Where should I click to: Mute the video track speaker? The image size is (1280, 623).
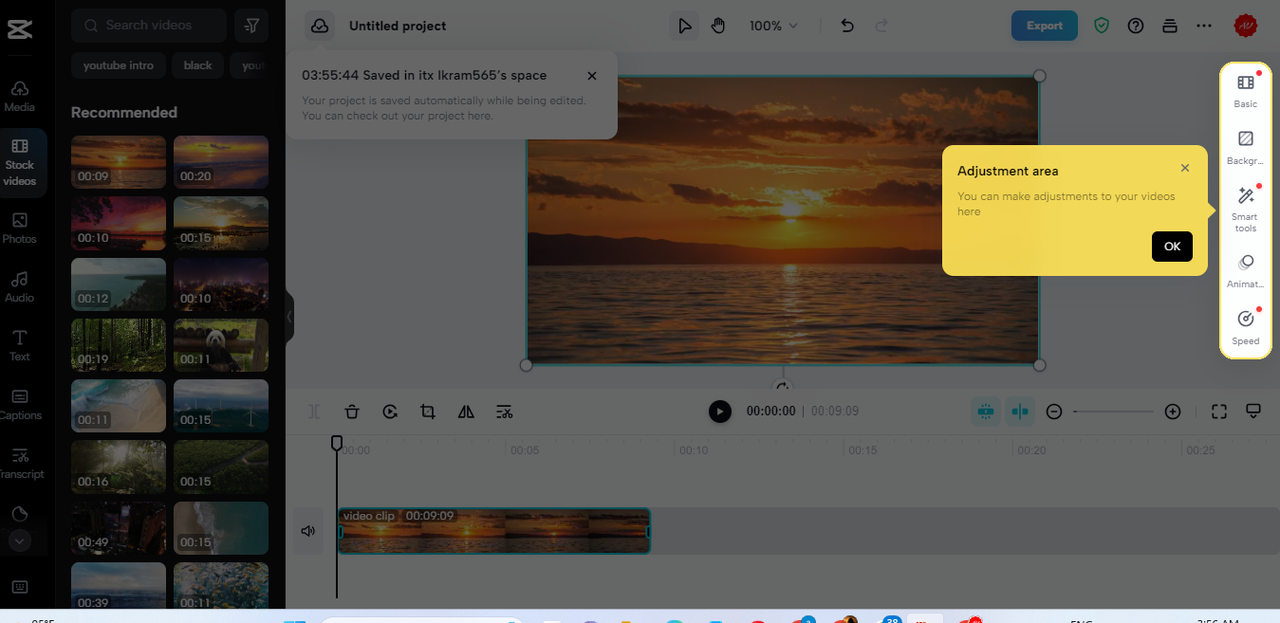tap(308, 531)
